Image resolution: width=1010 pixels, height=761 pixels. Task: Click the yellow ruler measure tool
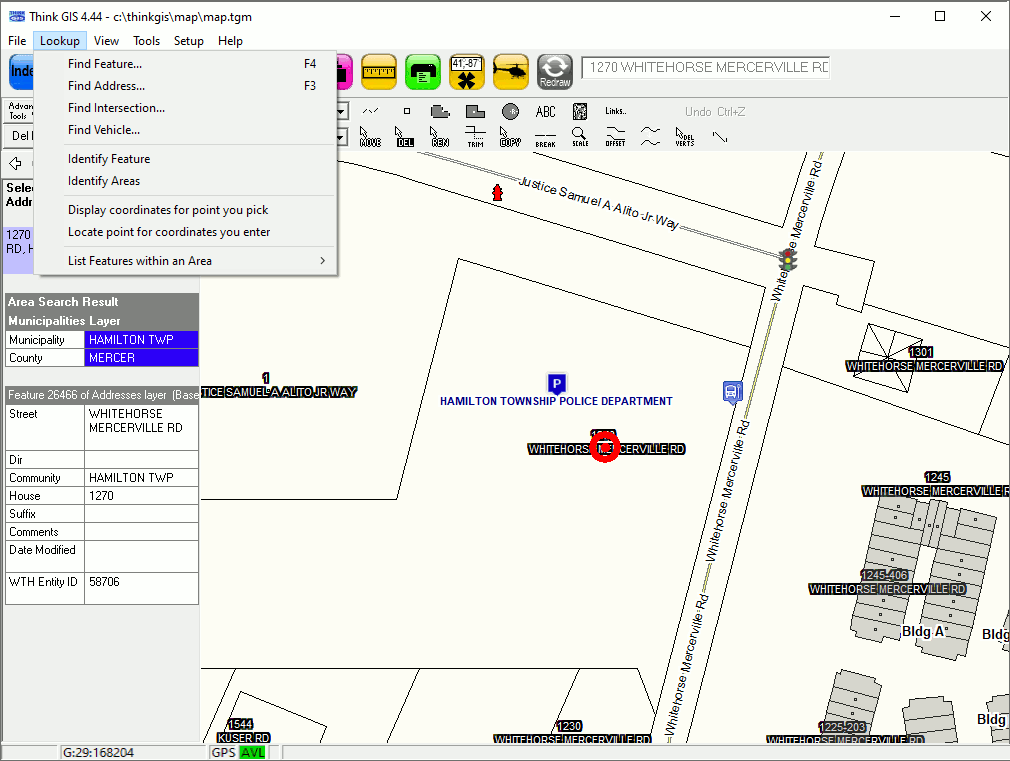click(x=379, y=72)
